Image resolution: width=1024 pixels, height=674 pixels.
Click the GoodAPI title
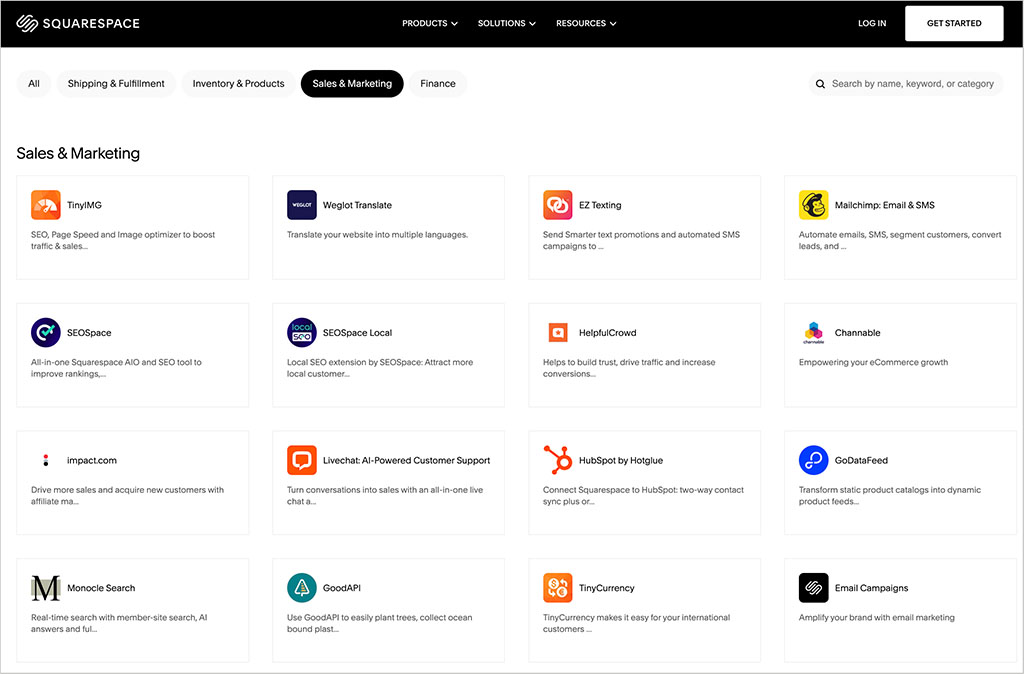pos(342,588)
